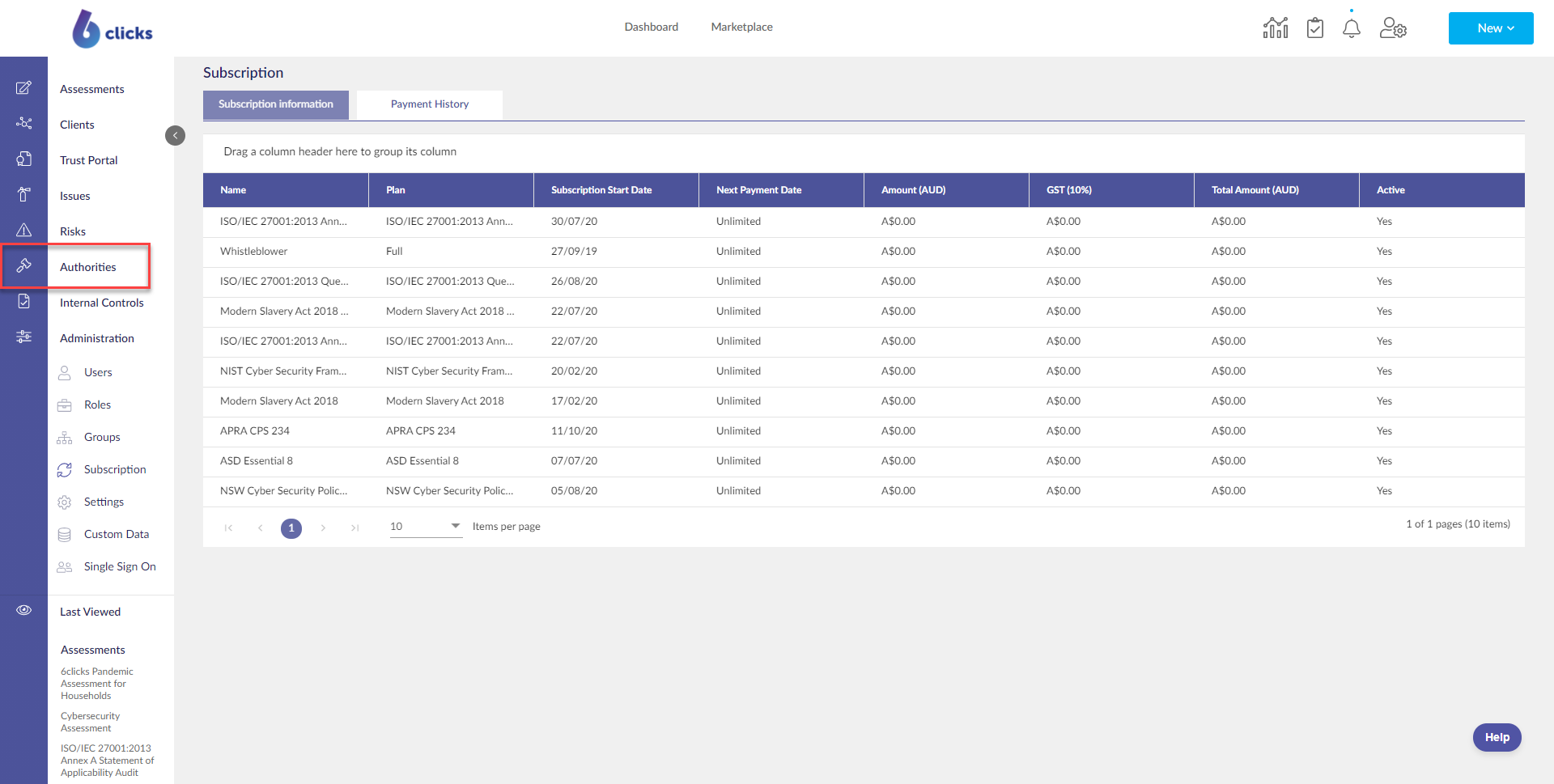The width and height of the screenshot is (1554, 784).
Task: Open ISO/IEC 27001:2013 Annex A Statement link
Action: 107,761
